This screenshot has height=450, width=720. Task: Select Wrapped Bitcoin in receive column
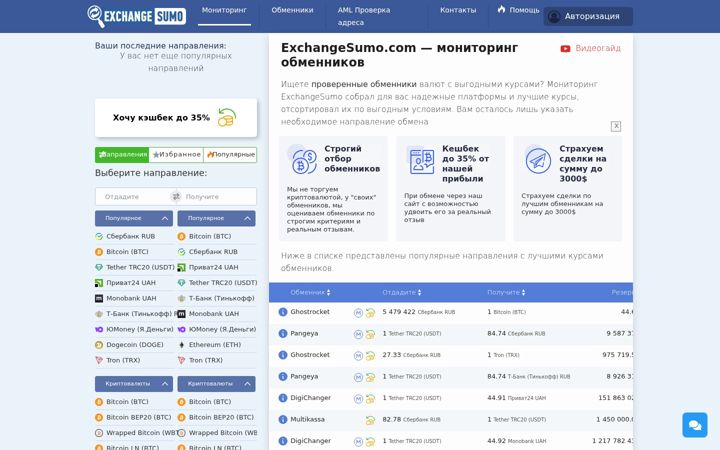(223, 433)
